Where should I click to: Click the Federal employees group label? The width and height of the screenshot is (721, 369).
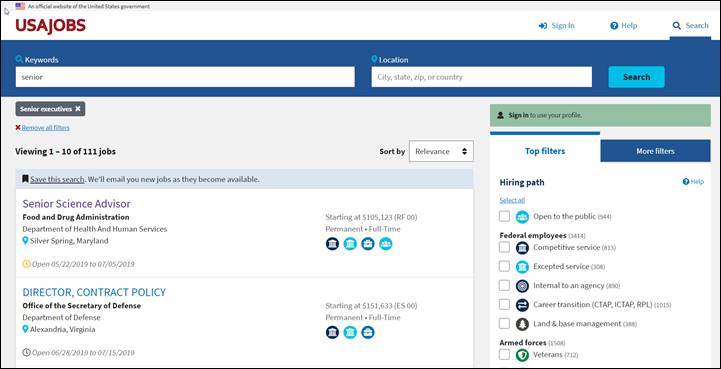(533, 235)
